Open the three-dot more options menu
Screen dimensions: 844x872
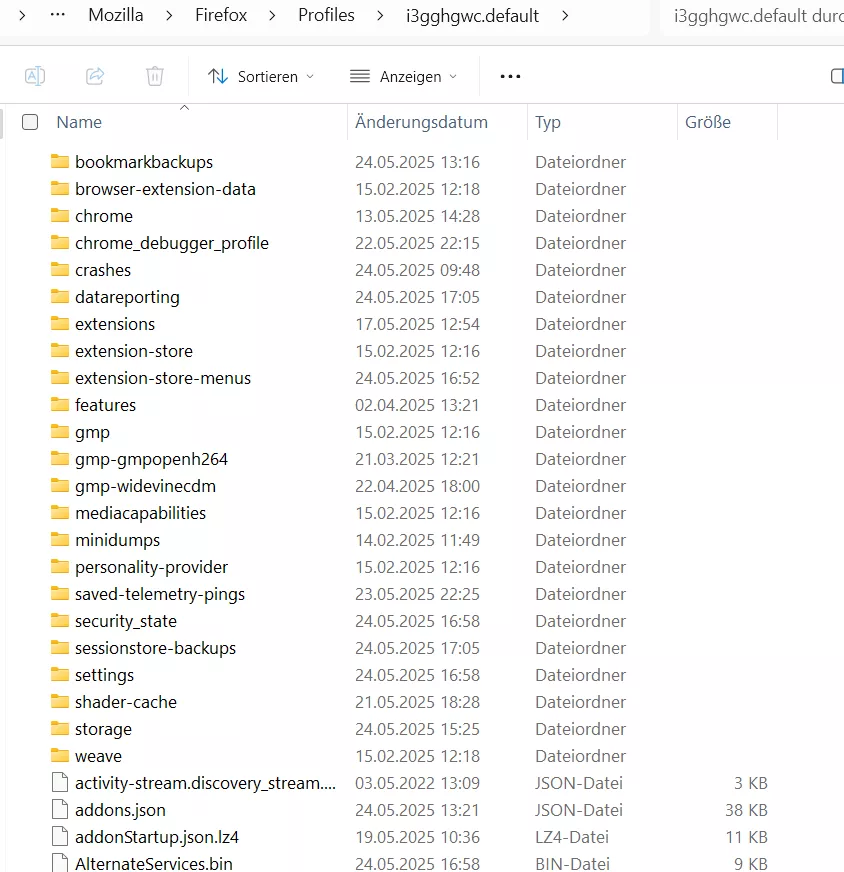tap(510, 76)
